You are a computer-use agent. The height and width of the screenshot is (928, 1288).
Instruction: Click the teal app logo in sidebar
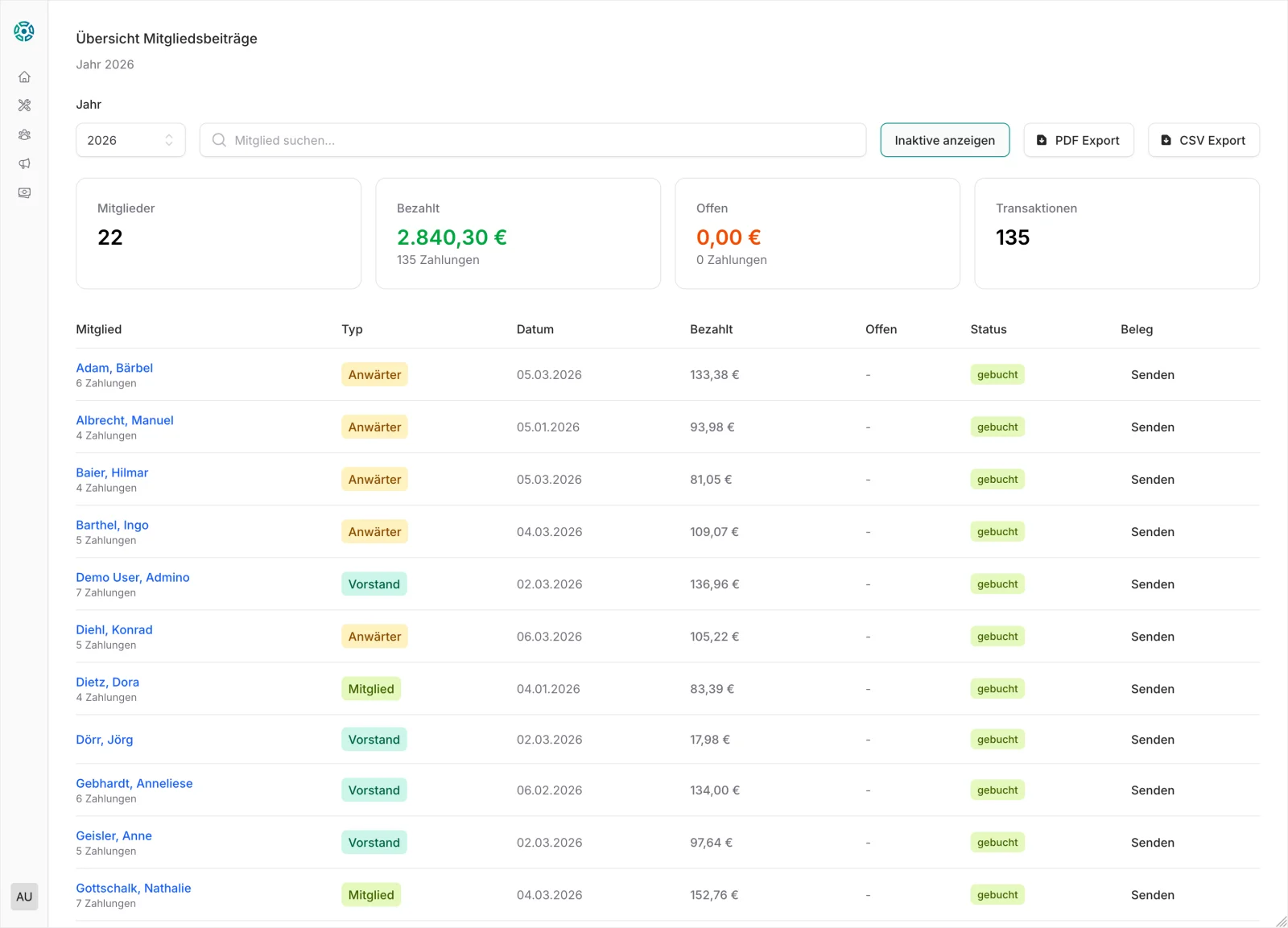24,31
